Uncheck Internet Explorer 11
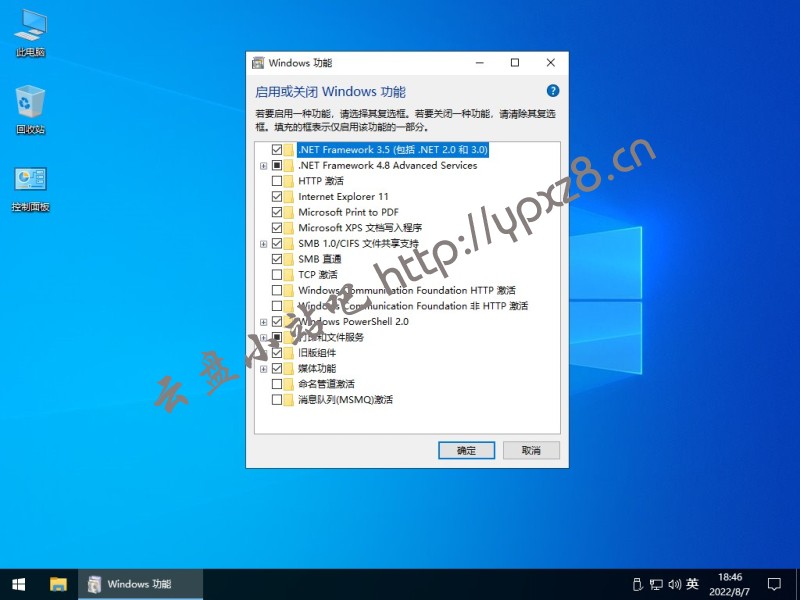Viewport: 800px width, 600px height. coord(277,197)
